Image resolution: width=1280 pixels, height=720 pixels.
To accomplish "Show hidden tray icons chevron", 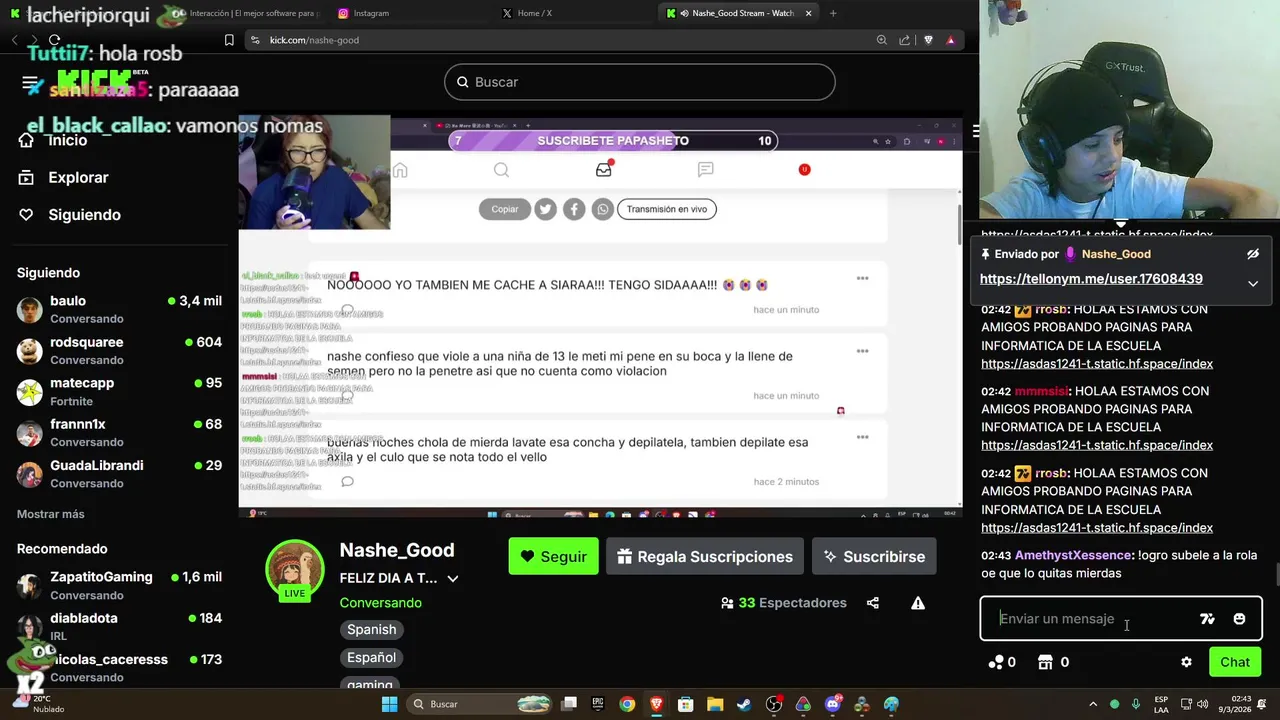I will click(x=1093, y=704).
